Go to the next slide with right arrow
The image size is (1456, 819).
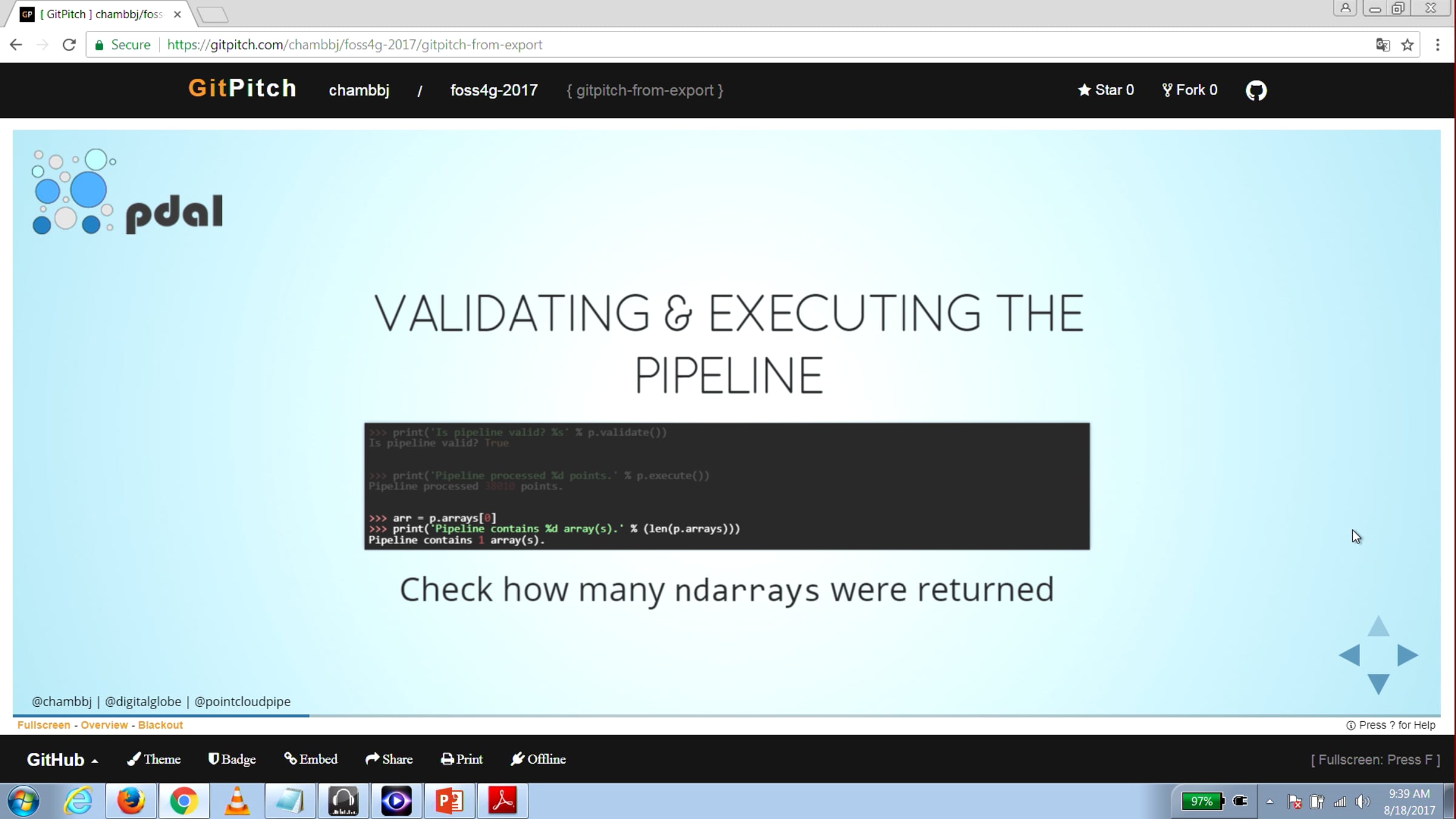click(1407, 655)
